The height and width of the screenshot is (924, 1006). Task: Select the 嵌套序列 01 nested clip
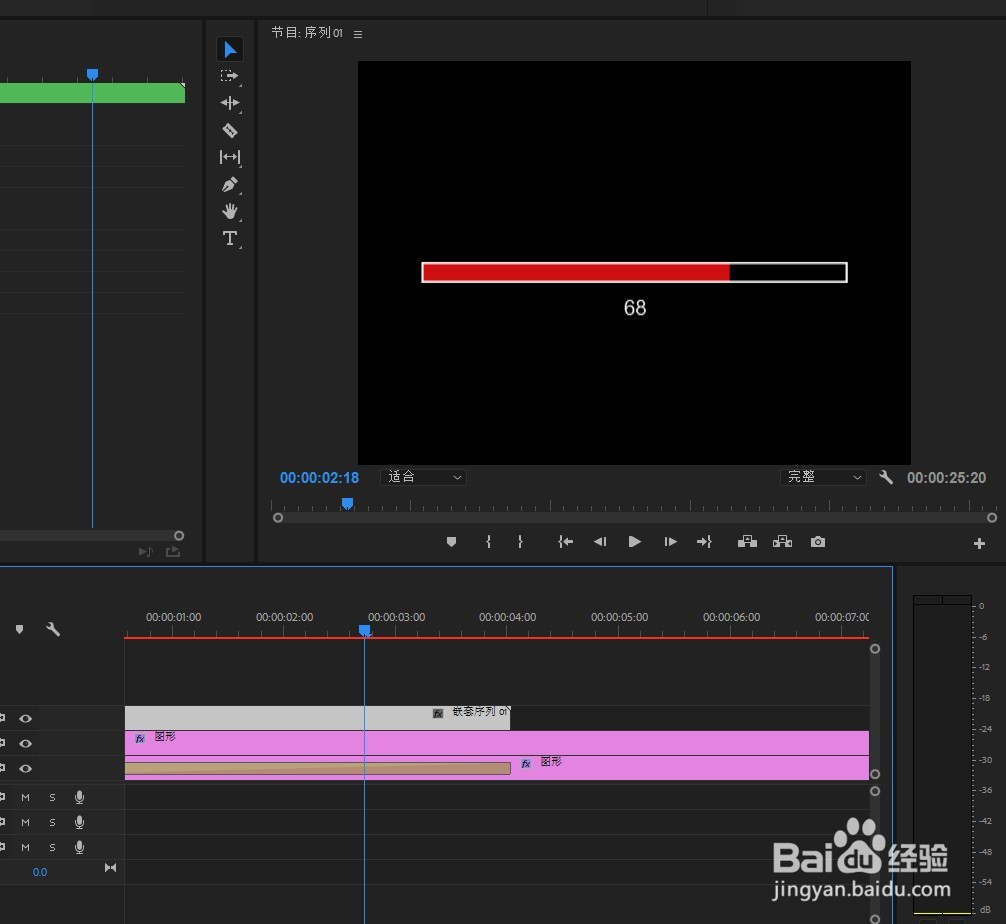[317, 718]
